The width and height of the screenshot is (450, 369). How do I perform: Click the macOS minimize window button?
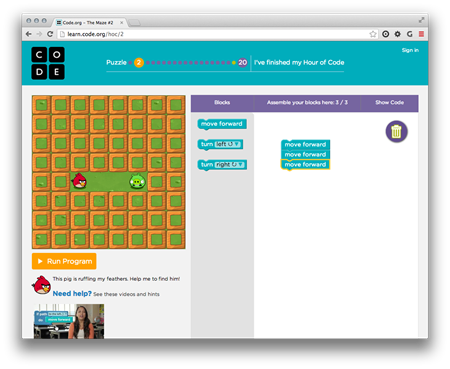(36, 21)
